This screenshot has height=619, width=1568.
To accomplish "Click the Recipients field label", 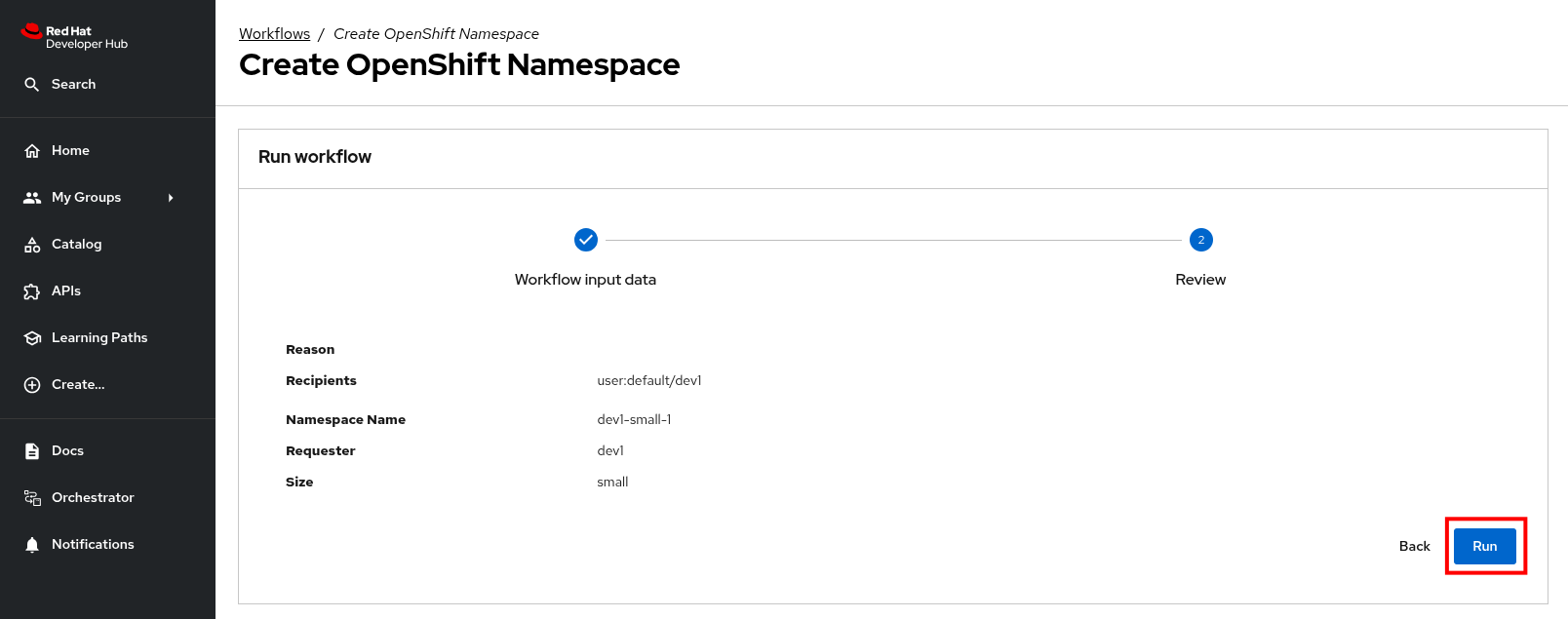I will tap(321, 381).
